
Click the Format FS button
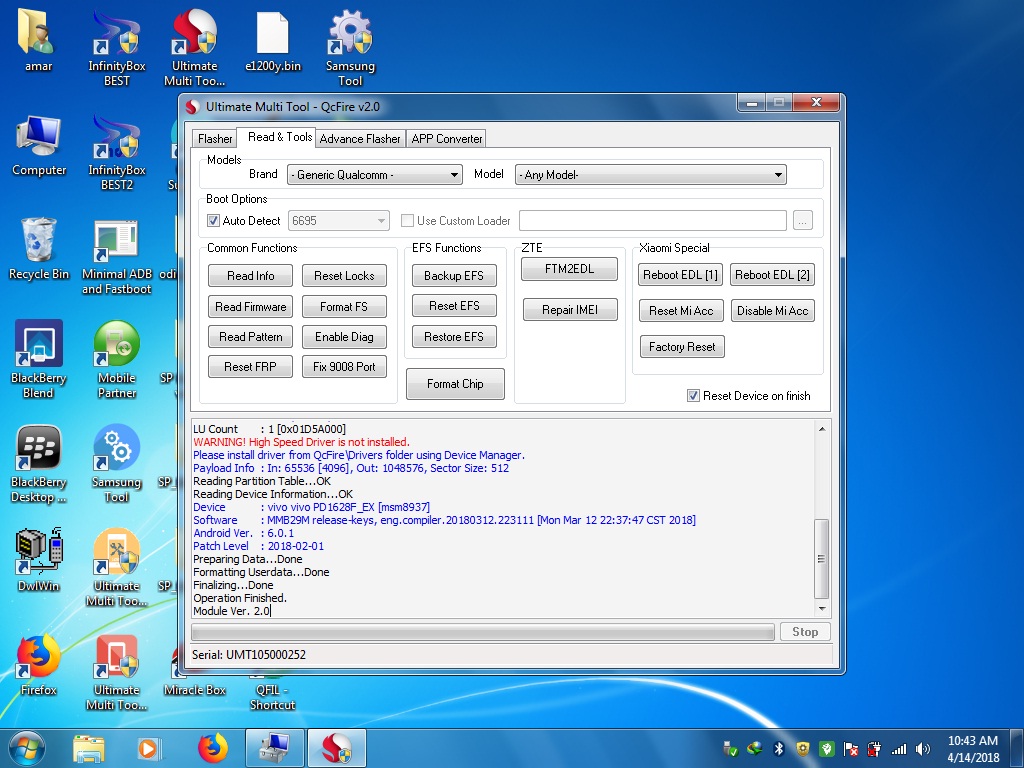pos(344,306)
